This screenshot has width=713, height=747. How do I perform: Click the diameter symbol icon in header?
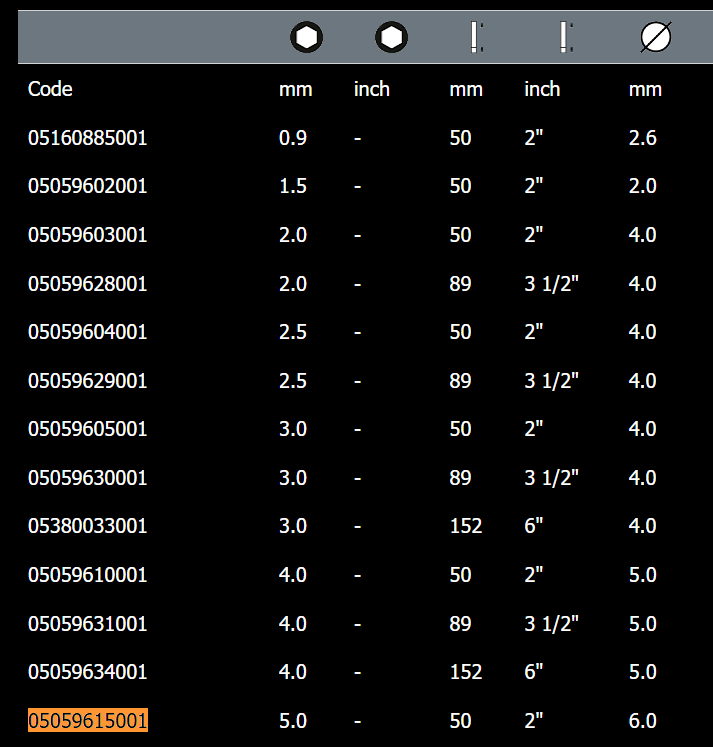tap(656, 37)
